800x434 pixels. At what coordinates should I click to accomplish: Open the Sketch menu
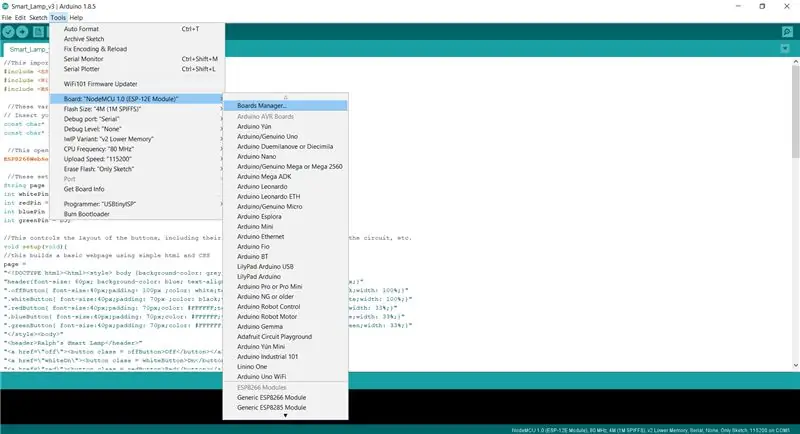[x=38, y=17]
